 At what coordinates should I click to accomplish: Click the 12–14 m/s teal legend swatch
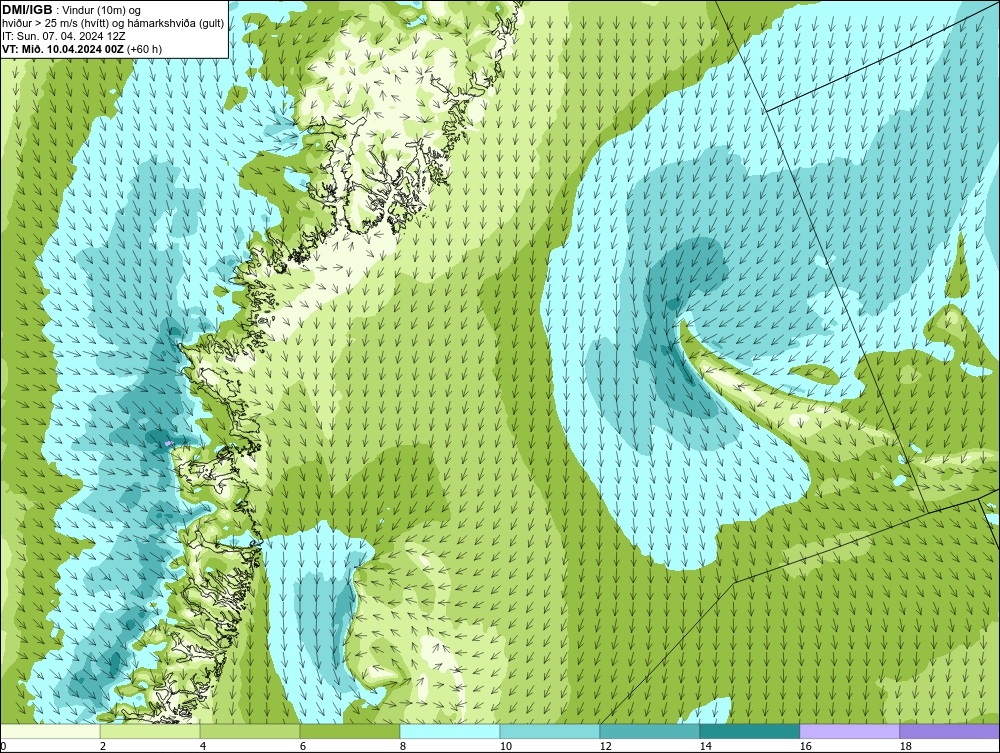pyautogui.click(x=650, y=731)
